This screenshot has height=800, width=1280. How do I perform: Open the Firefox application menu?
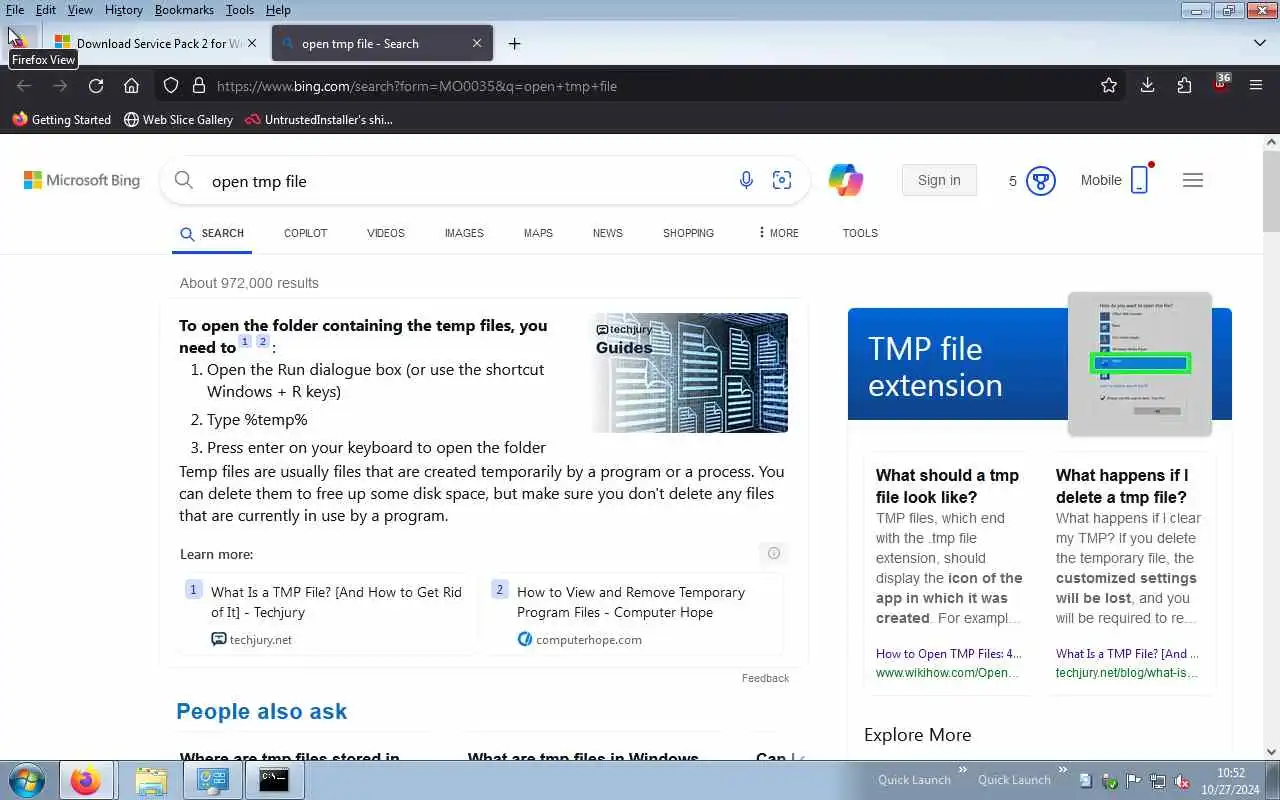(x=1256, y=86)
